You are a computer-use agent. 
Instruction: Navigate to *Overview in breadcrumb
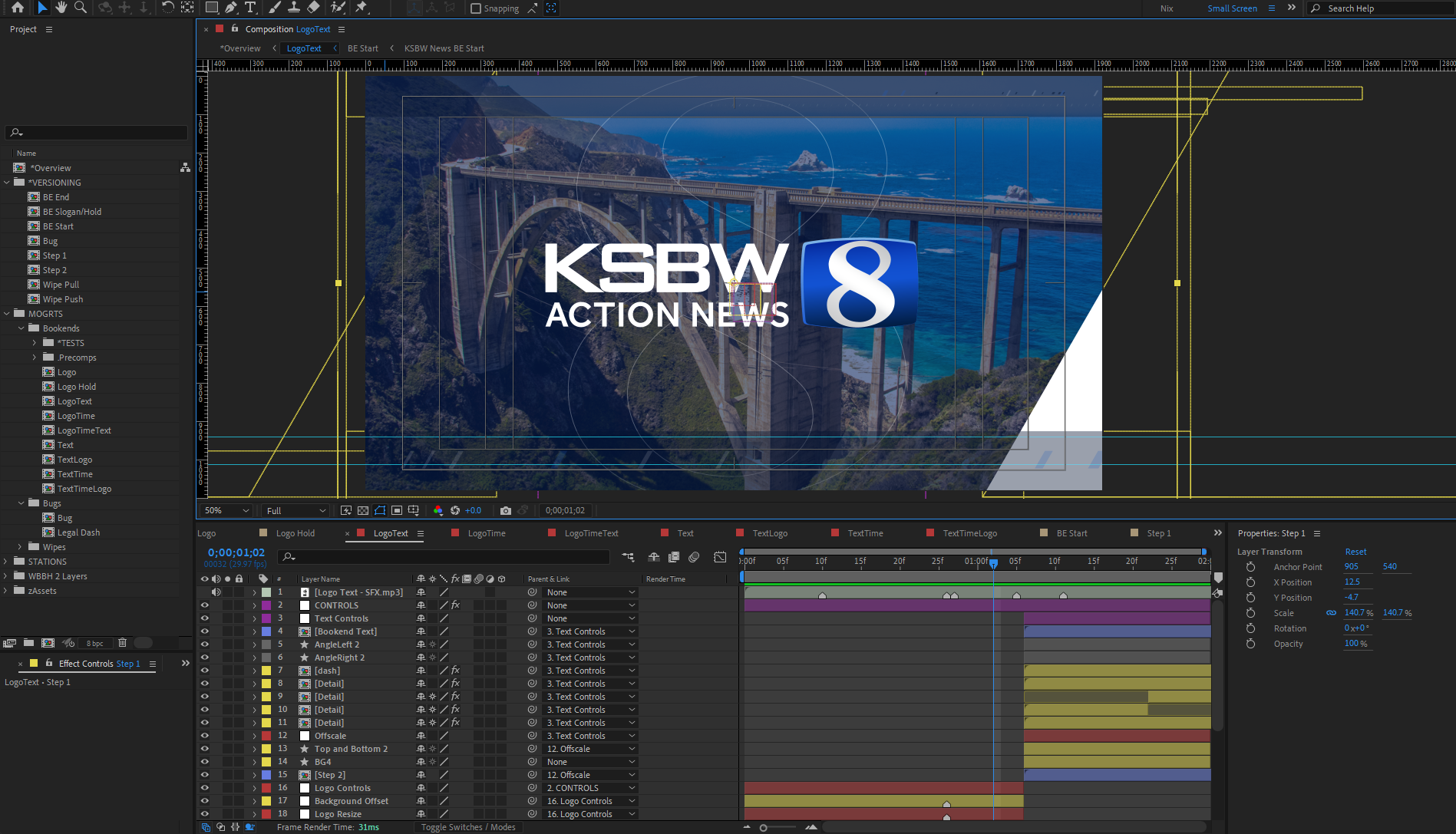tap(240, 48)
